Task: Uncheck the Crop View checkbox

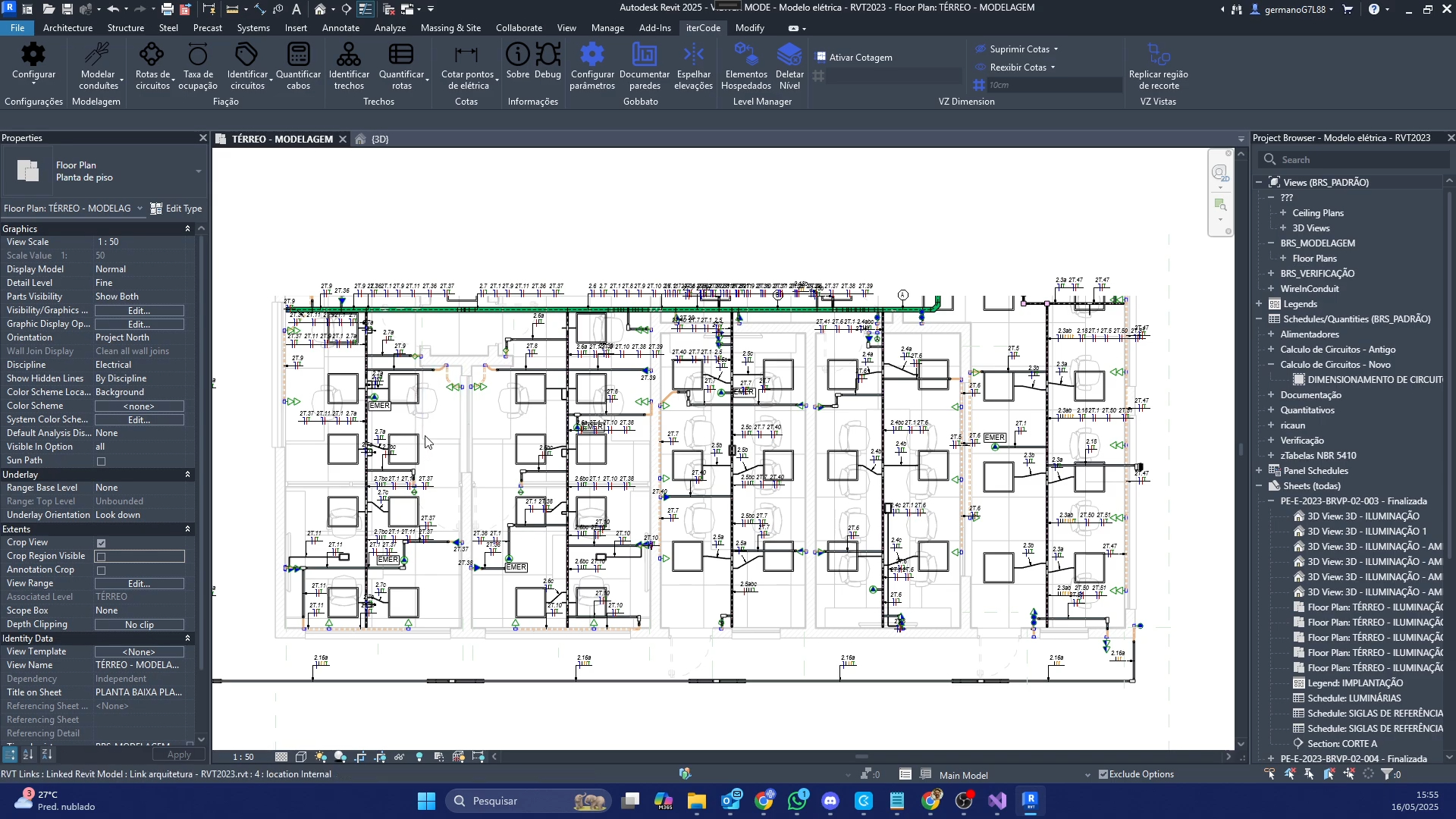Action: 101,543
